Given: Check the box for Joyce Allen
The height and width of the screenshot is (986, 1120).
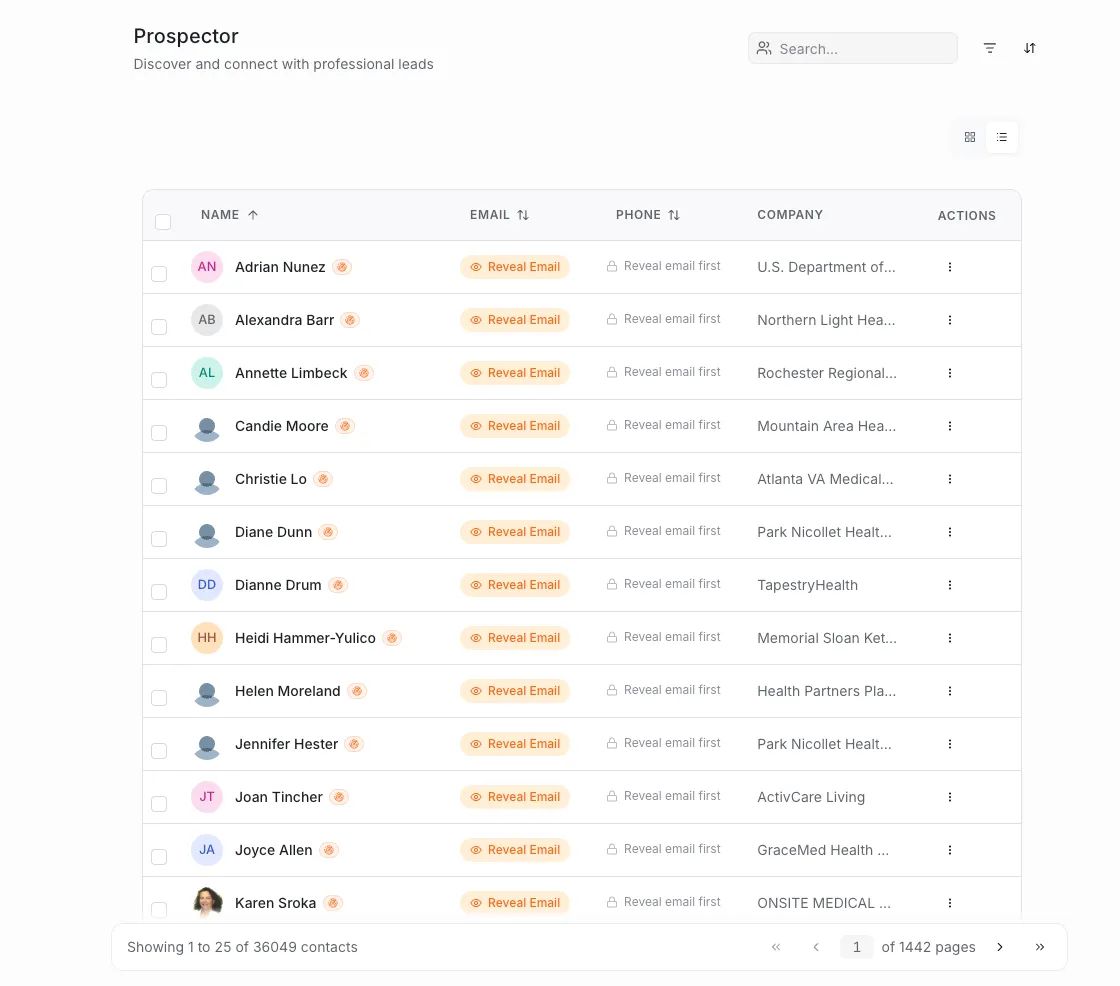Looking at the screenshot, I should point(159,856).
